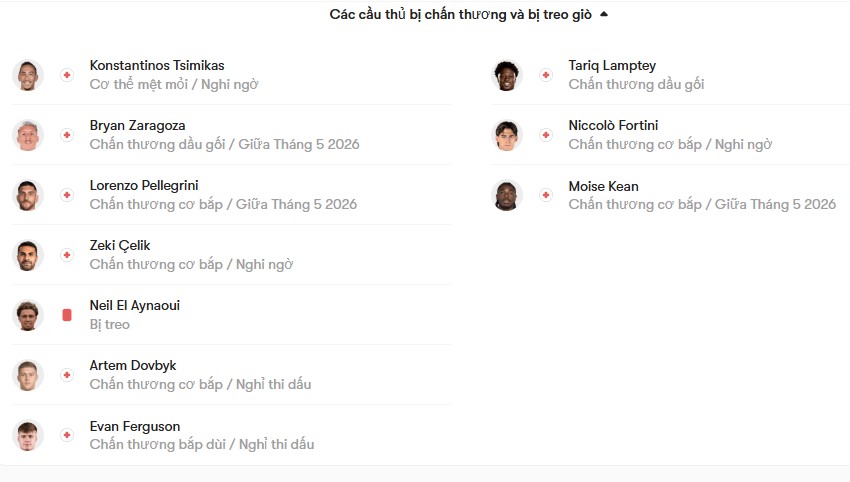Click the injury icon beside Artem Dovbyk

[x=67, y=375]
